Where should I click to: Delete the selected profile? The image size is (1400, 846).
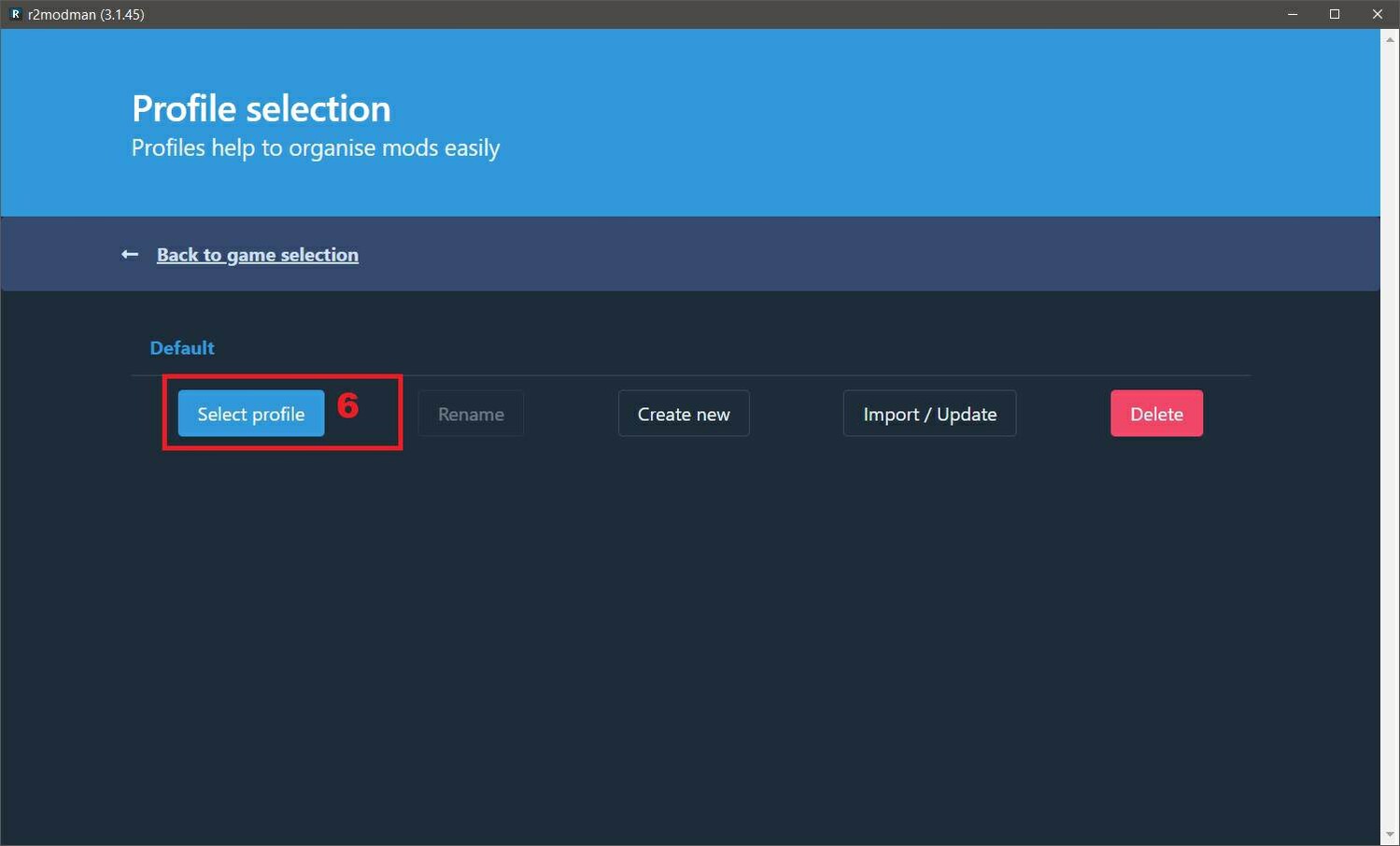pyautogui.click(x=1156, y=414)
